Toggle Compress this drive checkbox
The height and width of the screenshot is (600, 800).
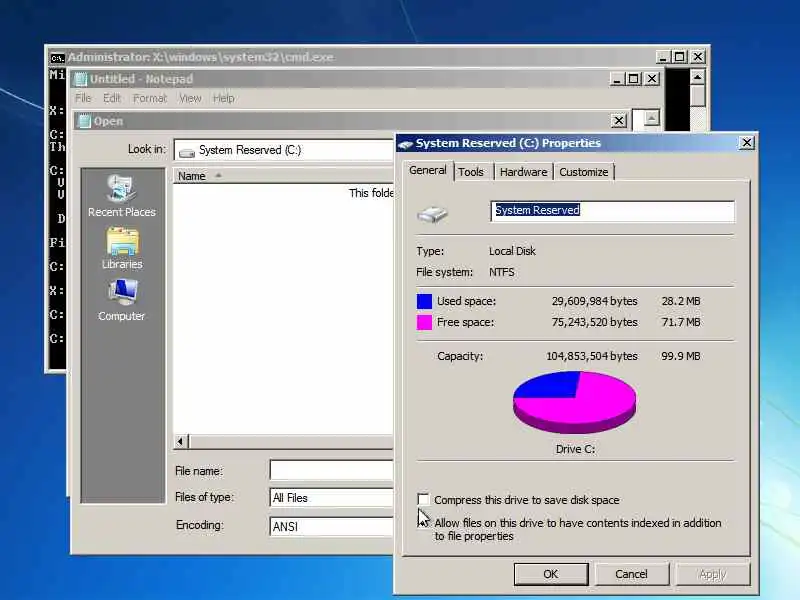(423, 499)
